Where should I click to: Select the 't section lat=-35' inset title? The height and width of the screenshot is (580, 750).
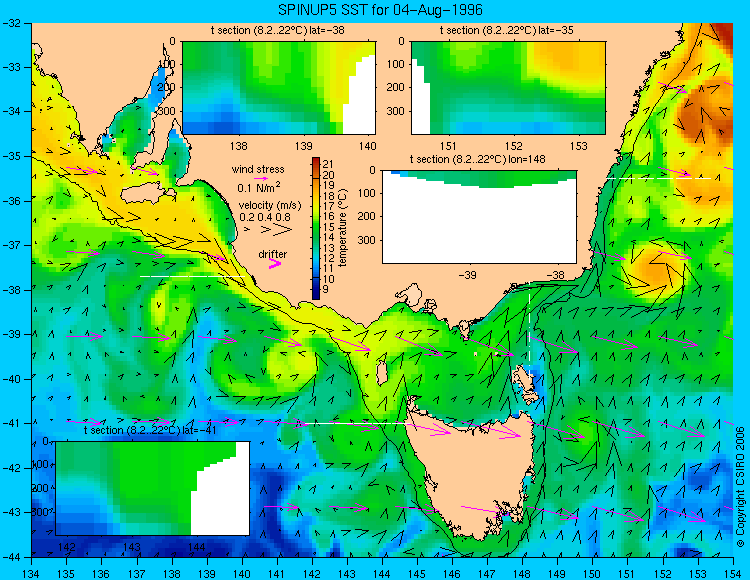coord(507,31)
